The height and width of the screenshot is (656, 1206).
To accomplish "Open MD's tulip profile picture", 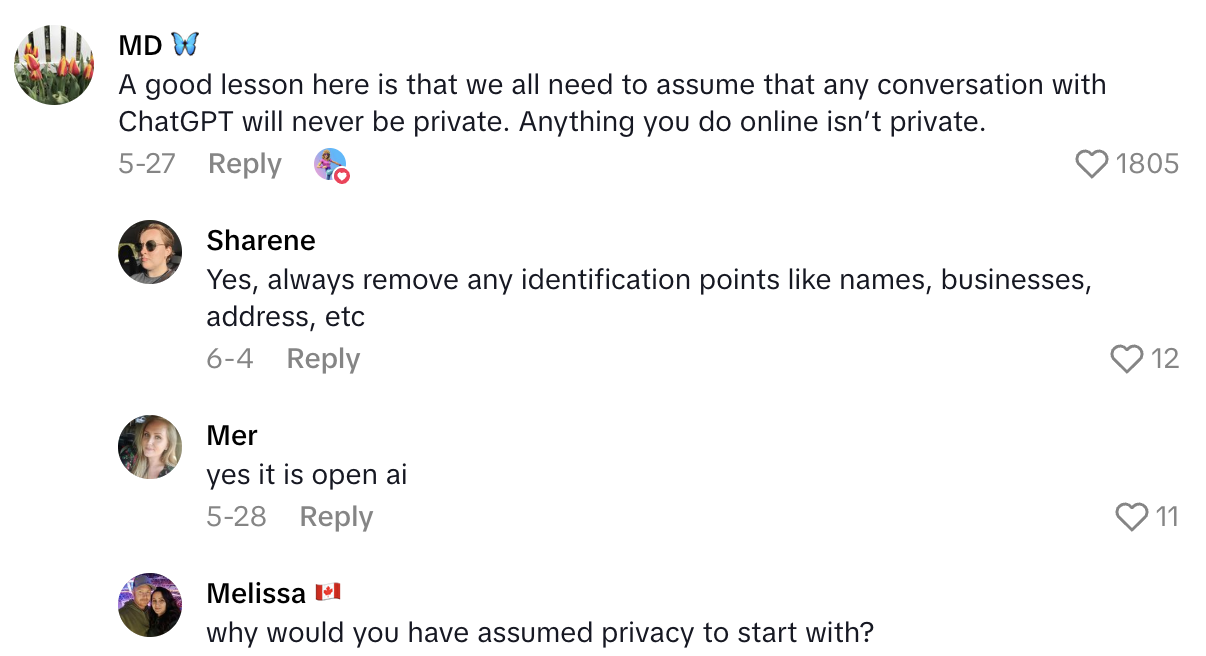I will (x=54, y=65).
